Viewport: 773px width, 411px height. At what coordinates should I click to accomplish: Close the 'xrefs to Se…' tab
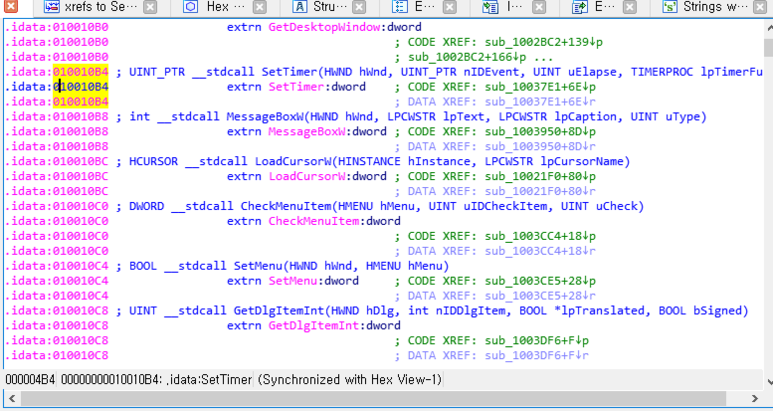point(150,7)
